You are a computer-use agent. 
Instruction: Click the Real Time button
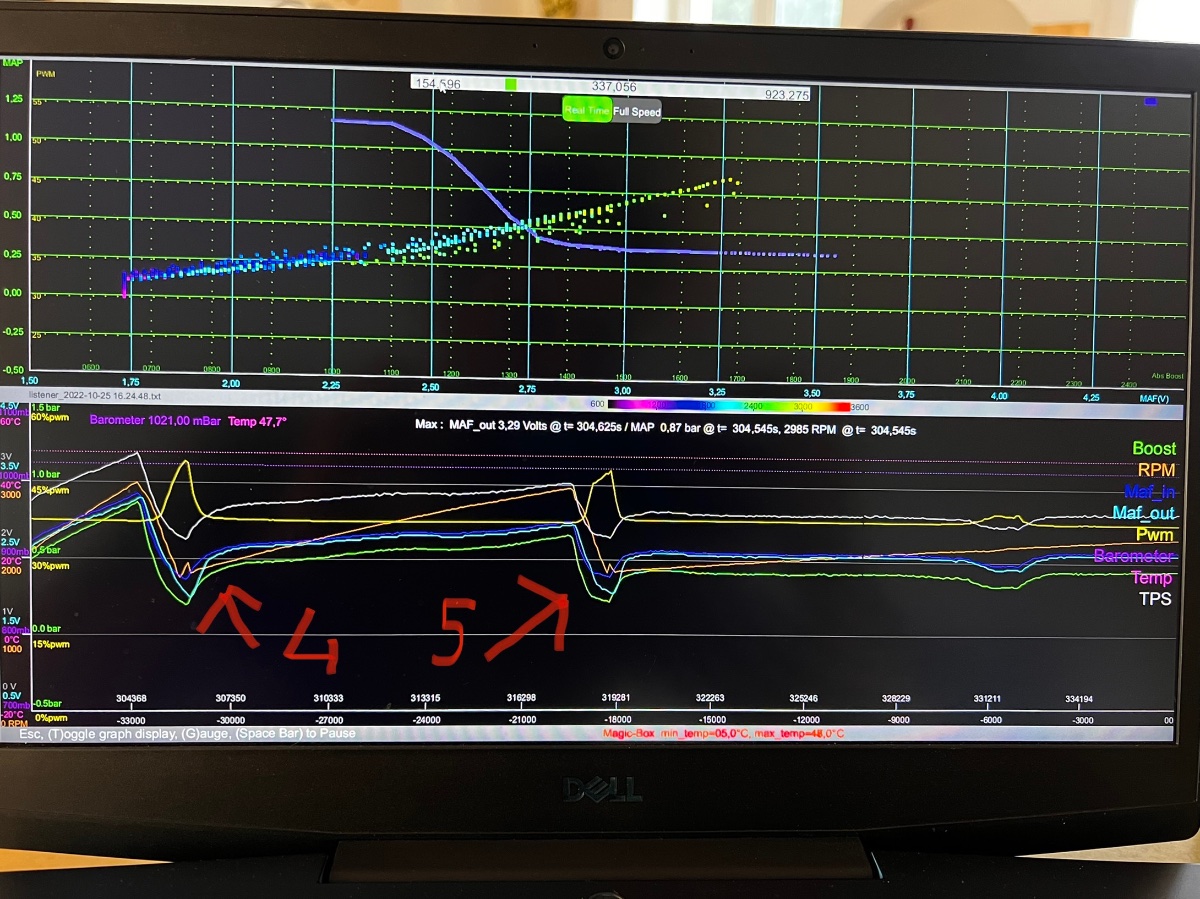point(587,111)
